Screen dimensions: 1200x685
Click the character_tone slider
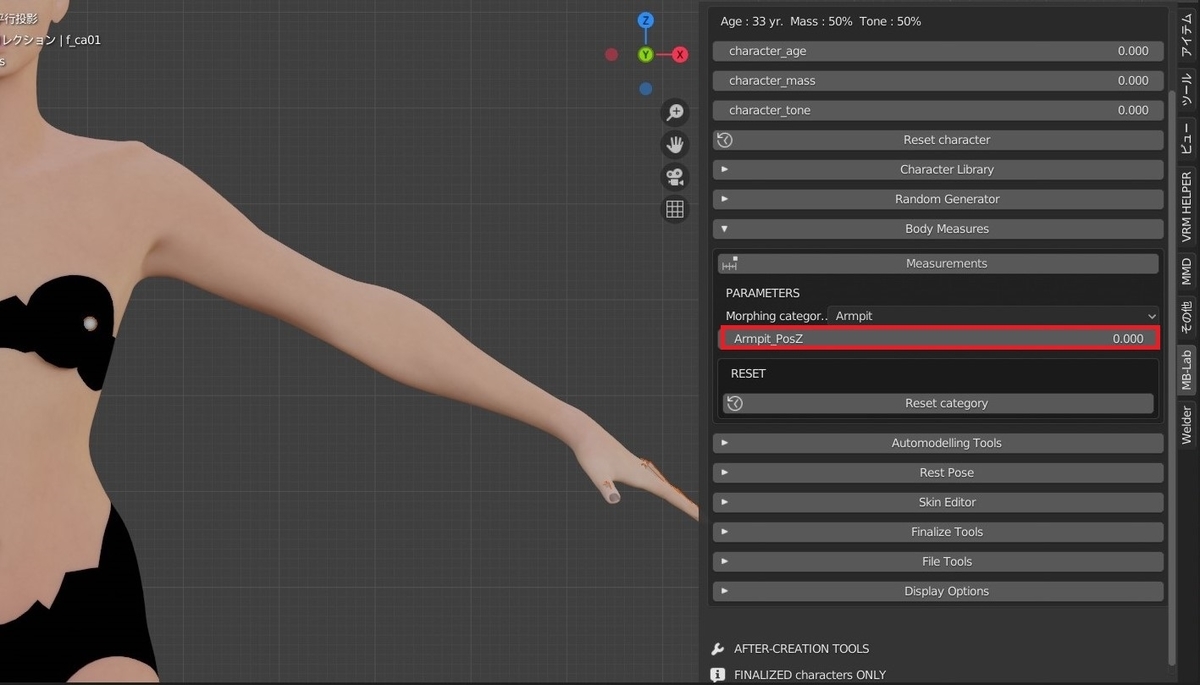[x=938, y=110]
